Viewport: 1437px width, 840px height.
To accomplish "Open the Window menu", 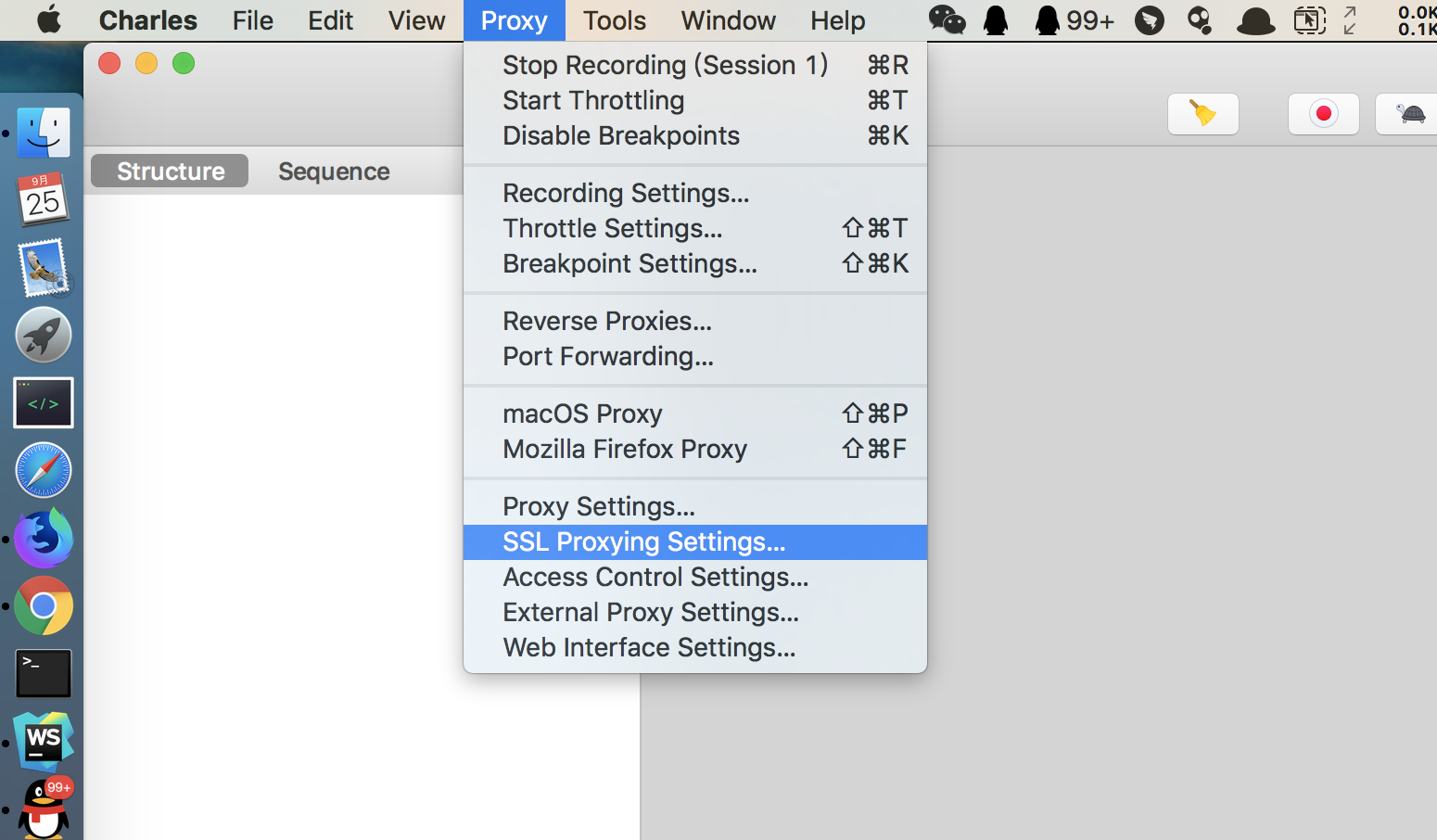I will point(729,20).
